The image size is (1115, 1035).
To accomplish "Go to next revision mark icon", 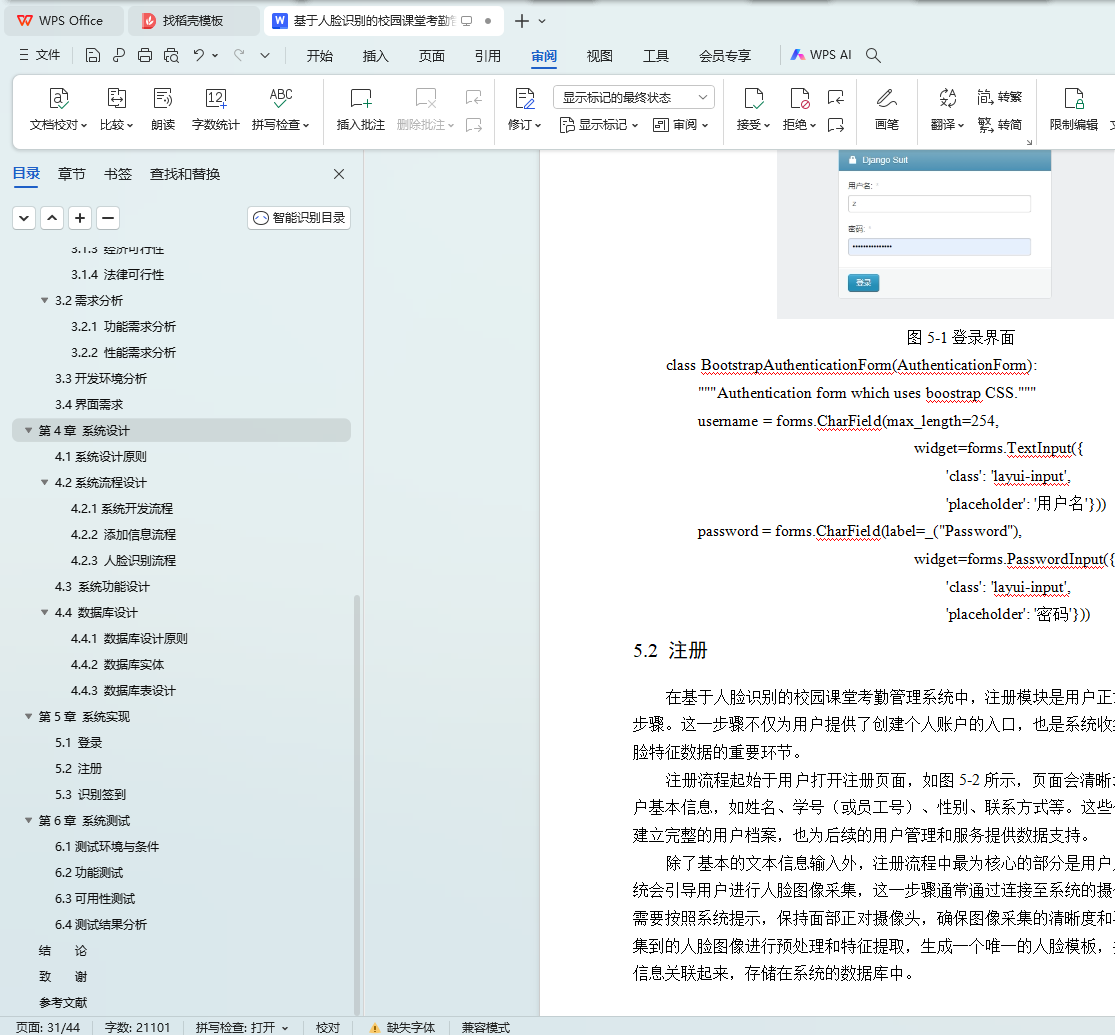I will (836, 125).
